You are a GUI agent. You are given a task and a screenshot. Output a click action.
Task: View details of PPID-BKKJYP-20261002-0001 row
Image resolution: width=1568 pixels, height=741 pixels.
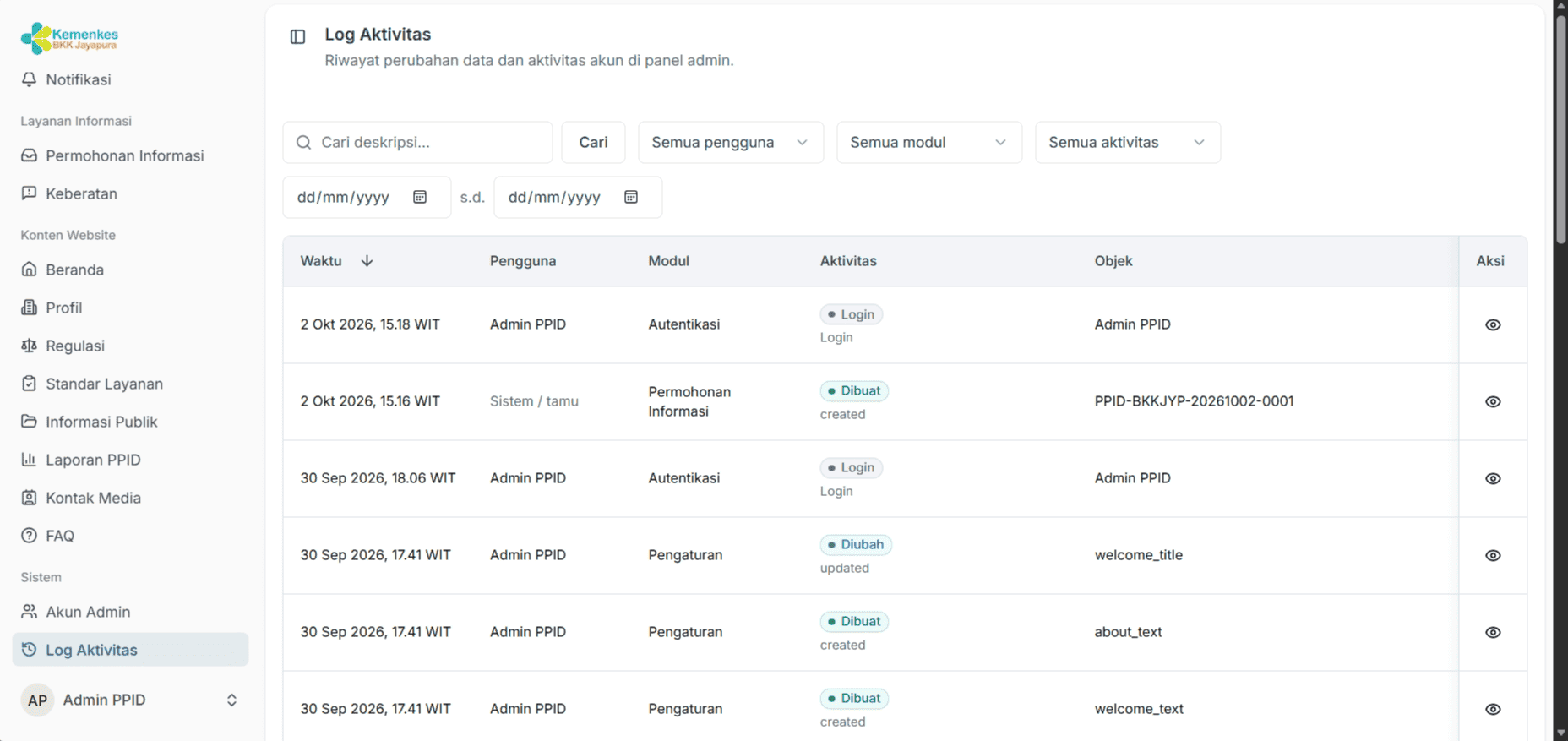1493,402
